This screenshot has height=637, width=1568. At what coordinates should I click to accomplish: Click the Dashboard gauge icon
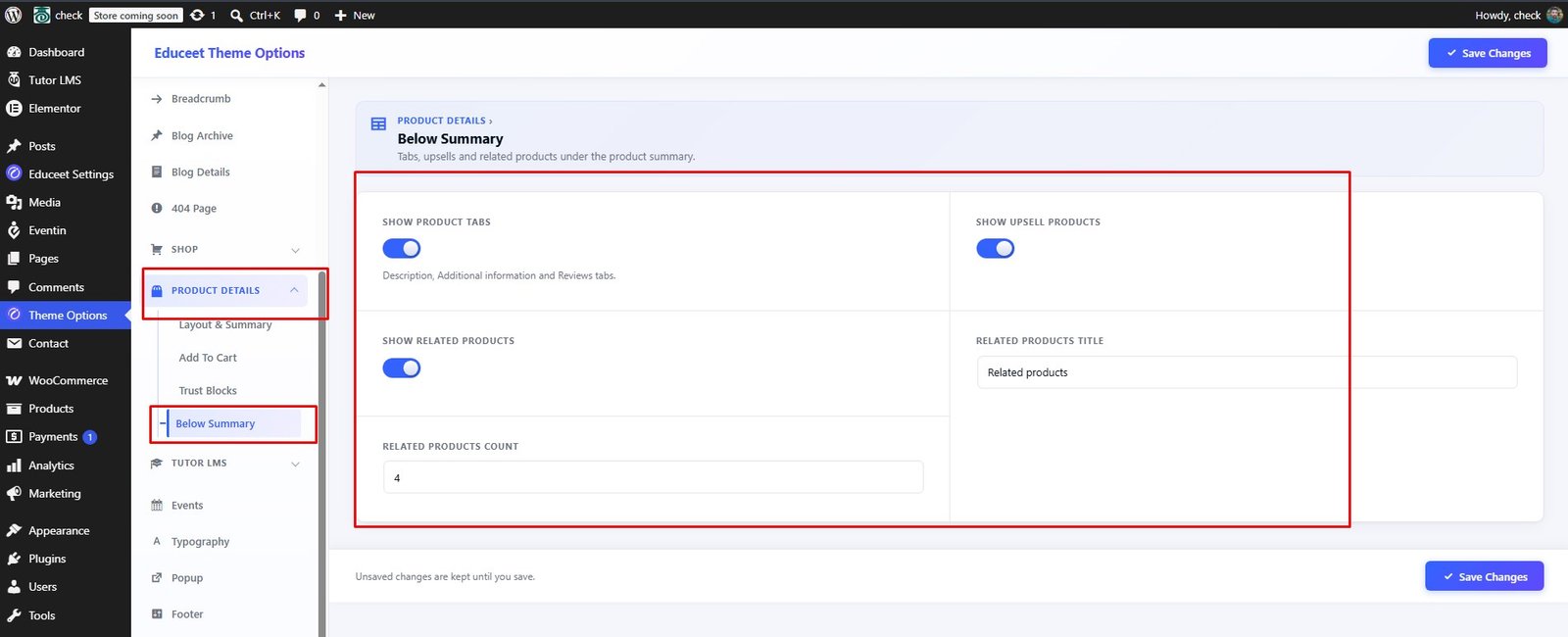coord(14,52)
